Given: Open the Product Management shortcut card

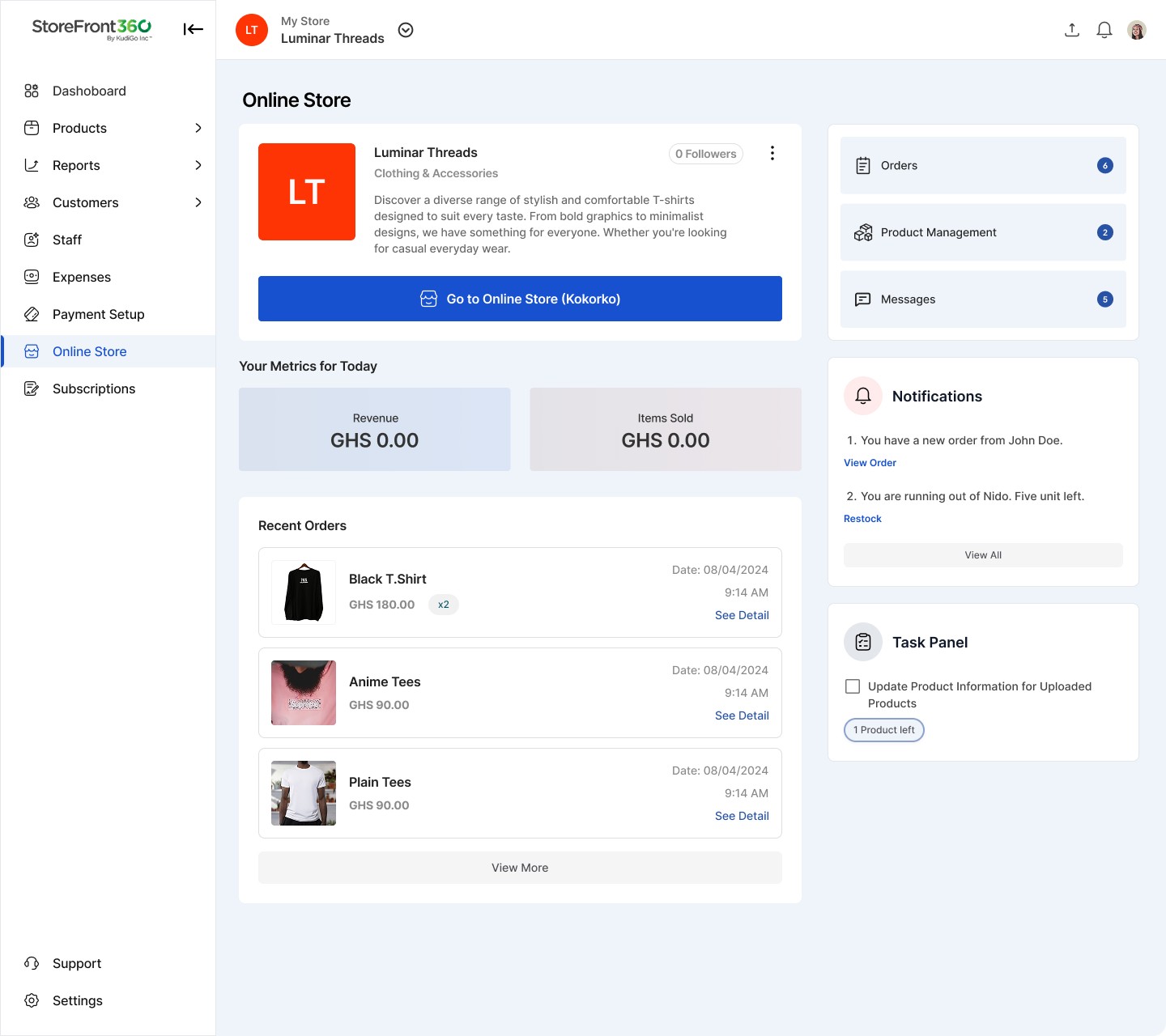Looking at the screenshot, I should pos(983,232).
